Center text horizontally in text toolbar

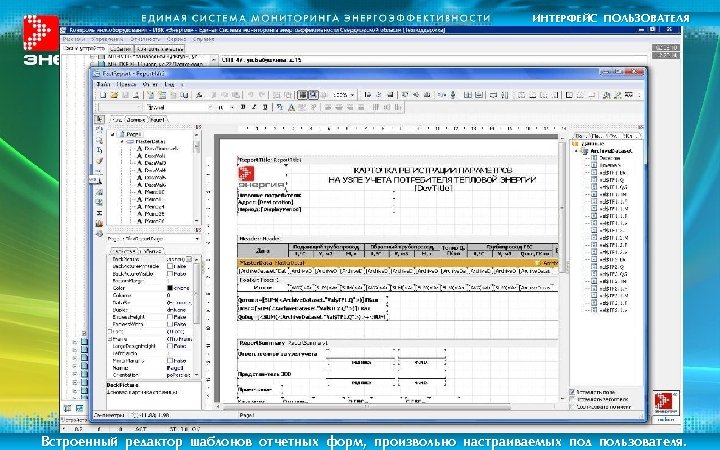click(x=339, y=107)
